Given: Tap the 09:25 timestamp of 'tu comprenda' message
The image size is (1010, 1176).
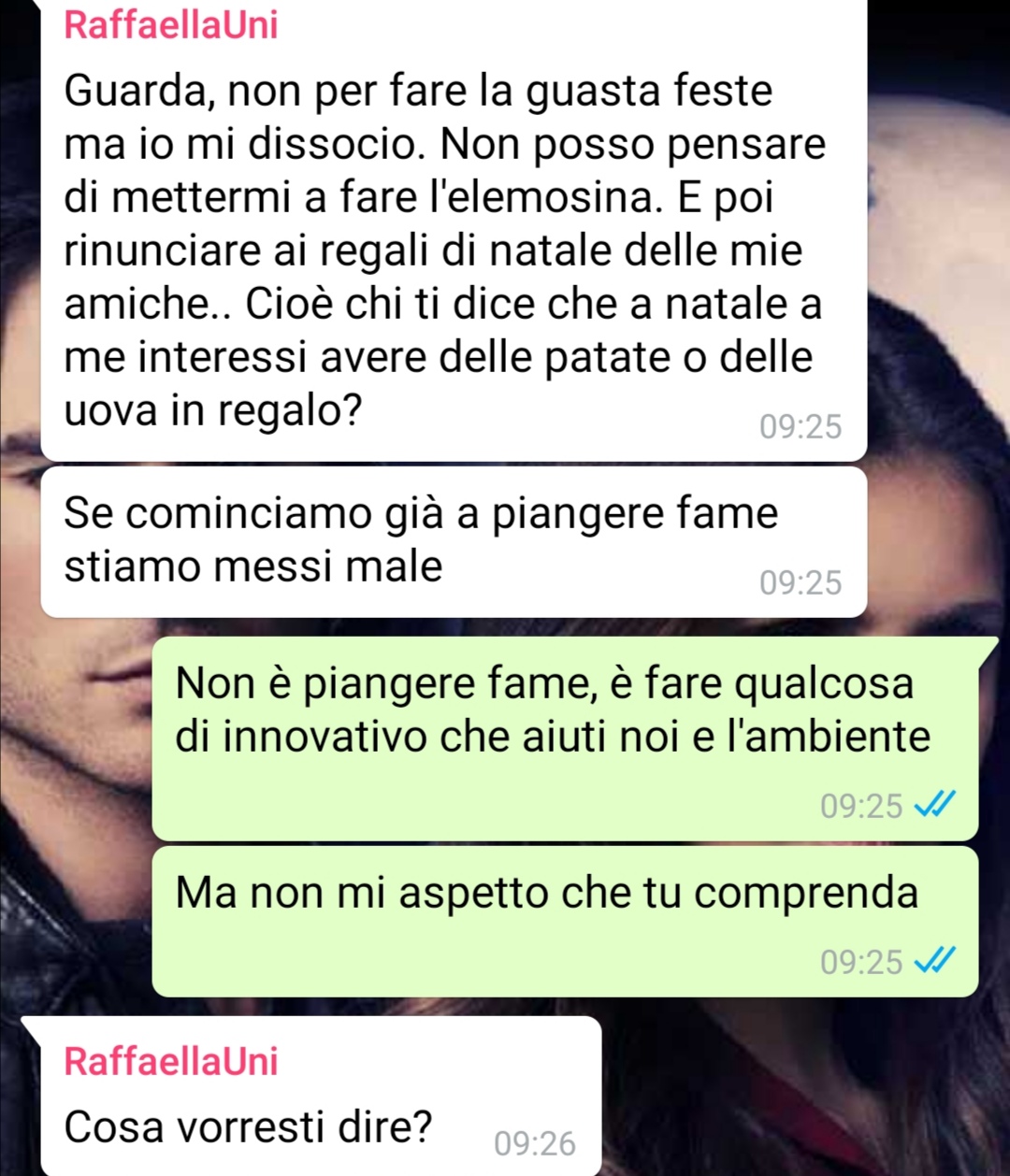Looking at the screenshot, I should (861, 961).
